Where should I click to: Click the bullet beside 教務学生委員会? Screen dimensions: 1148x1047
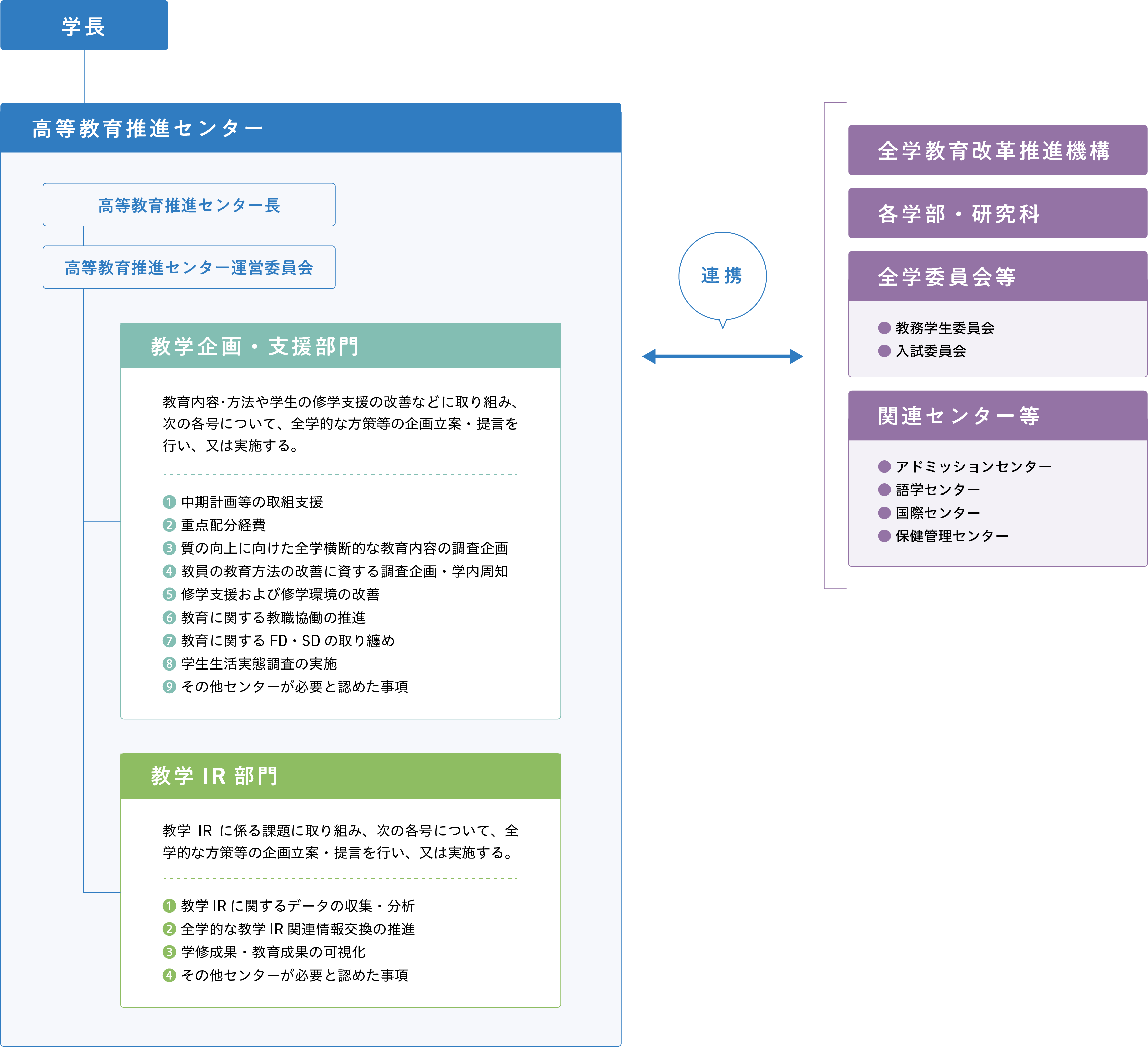(x=884, y=328)
